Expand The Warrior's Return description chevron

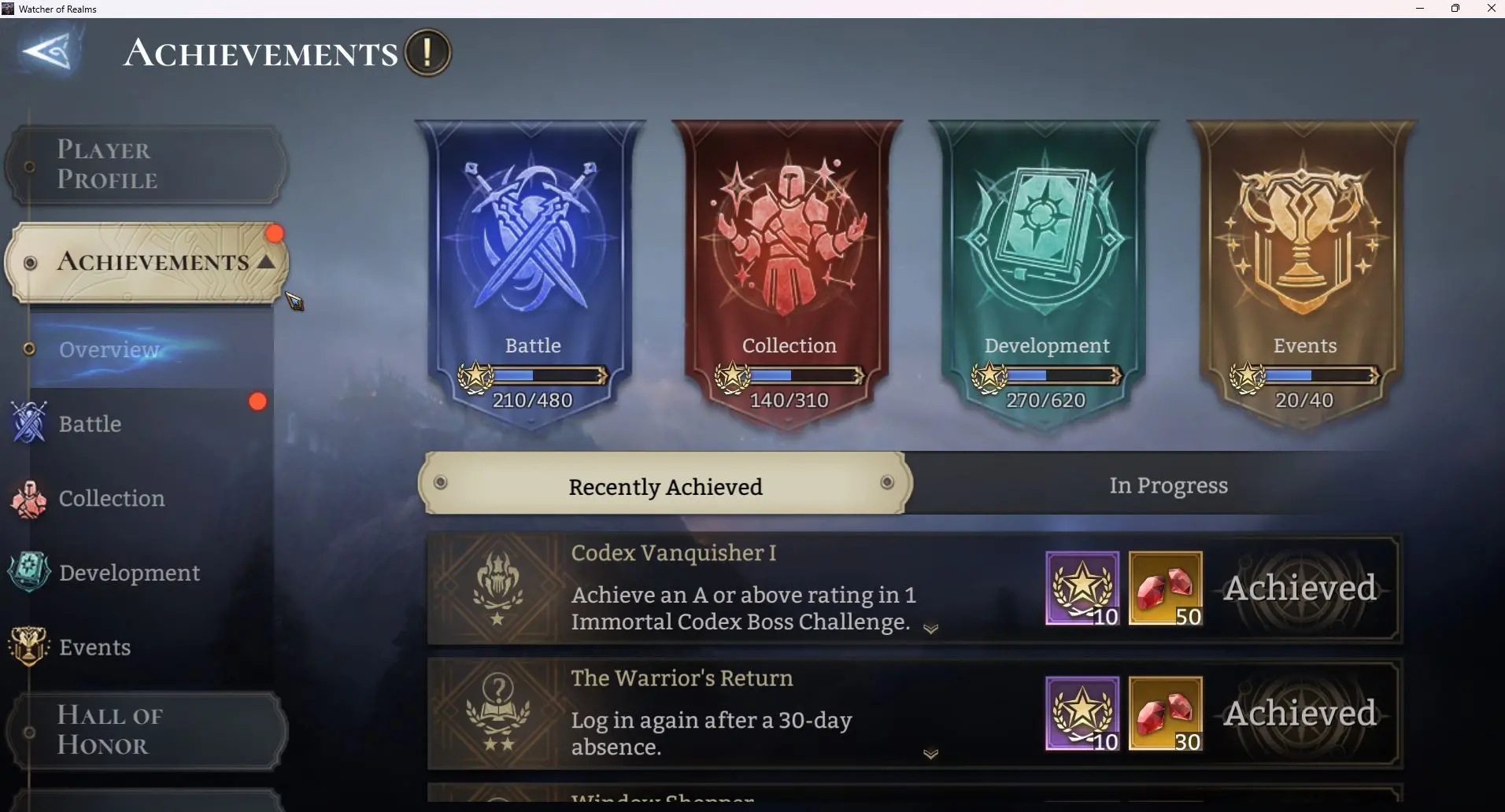[930, 754]
